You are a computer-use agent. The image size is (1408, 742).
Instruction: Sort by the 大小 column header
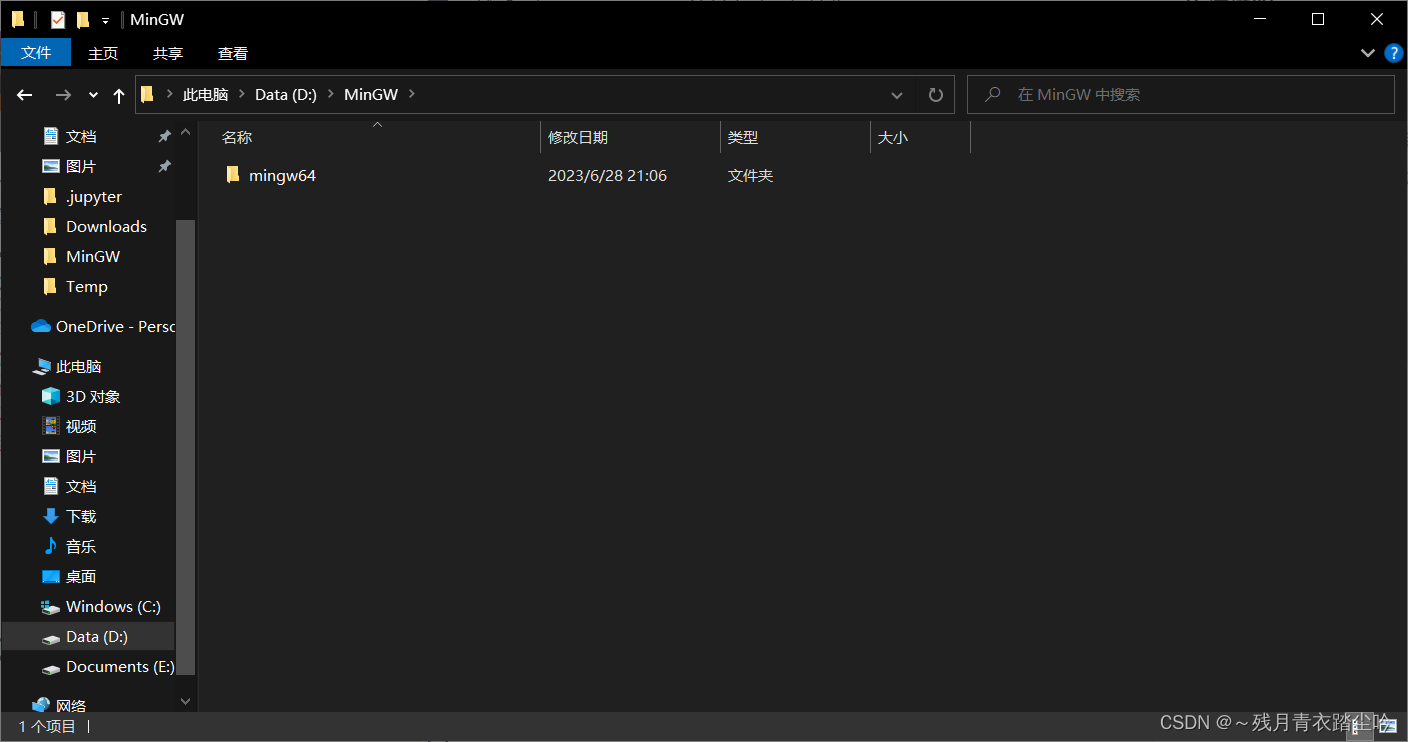pos(920,137)
